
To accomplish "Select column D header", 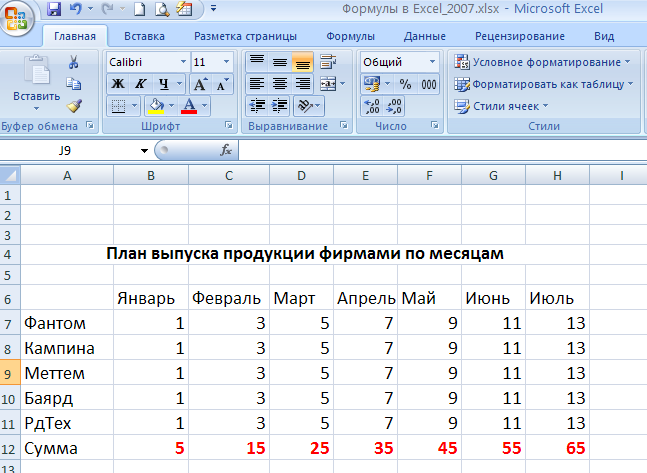I will coord(302,175).
